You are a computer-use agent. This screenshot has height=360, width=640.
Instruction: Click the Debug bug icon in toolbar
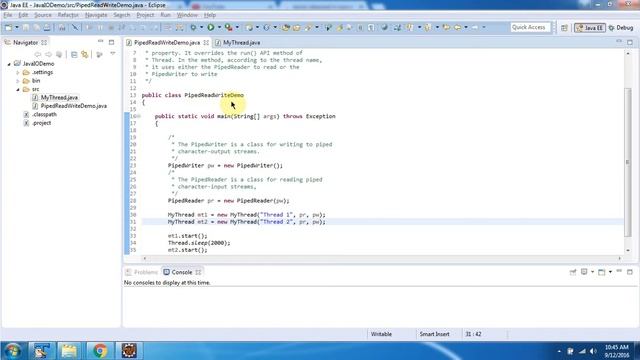193,27
